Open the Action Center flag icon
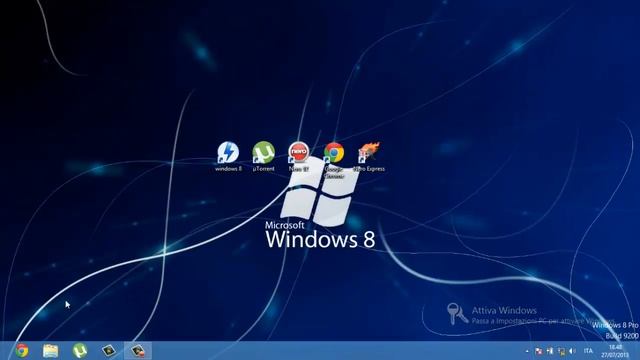The height and width of the screenshot is (360, 640). pyautogui.click(x=539, y=351)
